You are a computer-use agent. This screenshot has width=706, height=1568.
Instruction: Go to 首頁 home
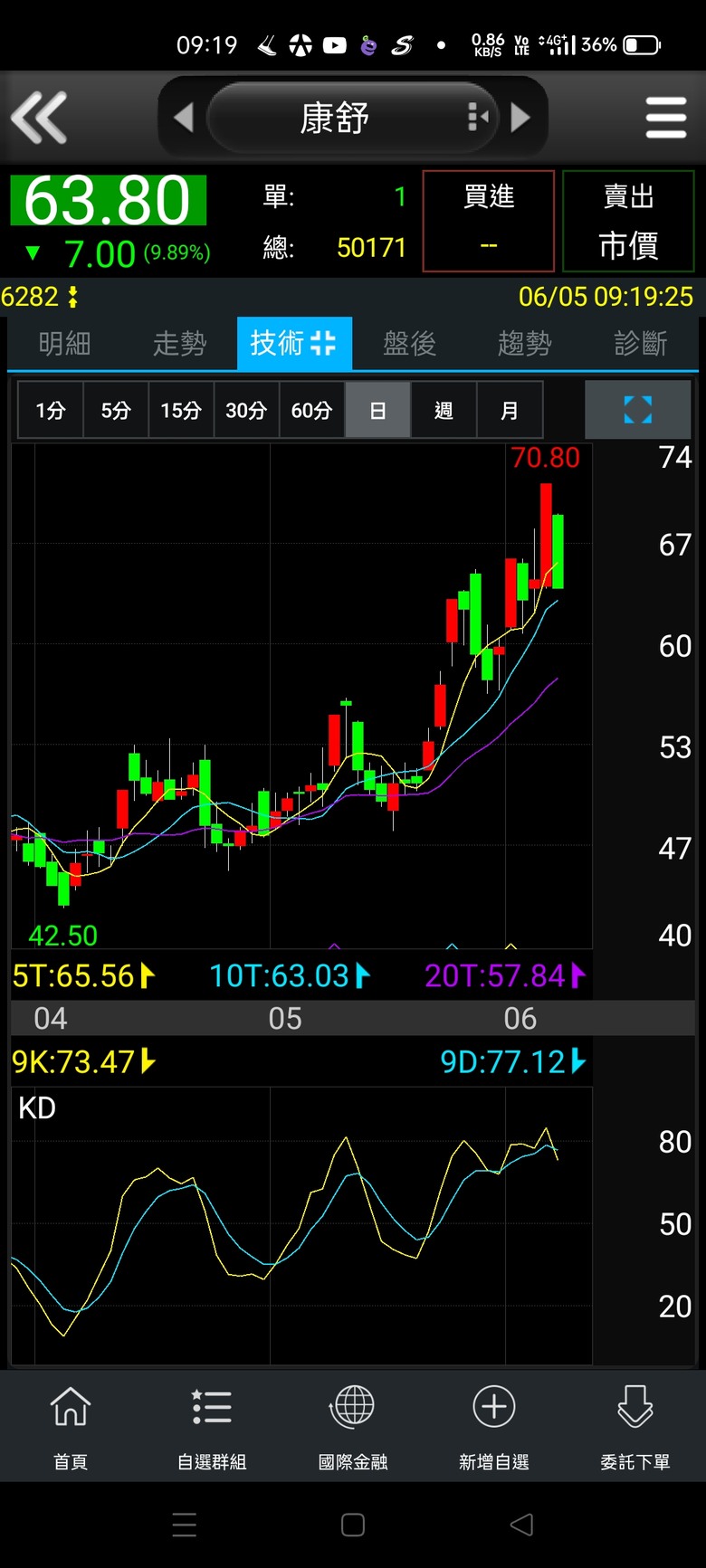click(71, 1428)
